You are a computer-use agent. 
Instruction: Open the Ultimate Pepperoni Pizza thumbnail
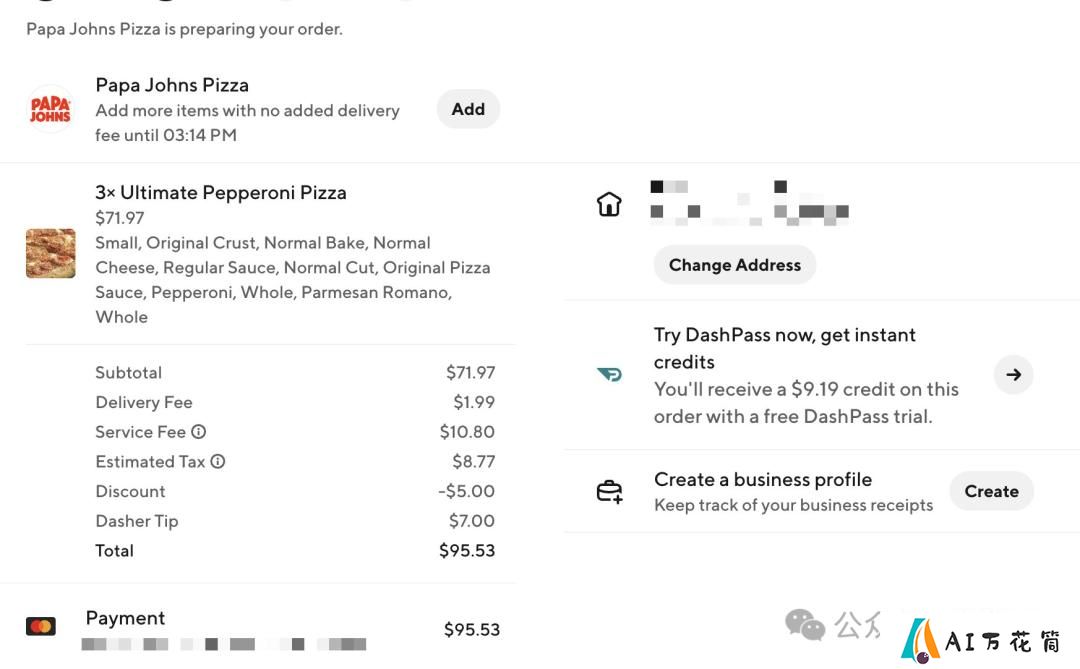50,254
